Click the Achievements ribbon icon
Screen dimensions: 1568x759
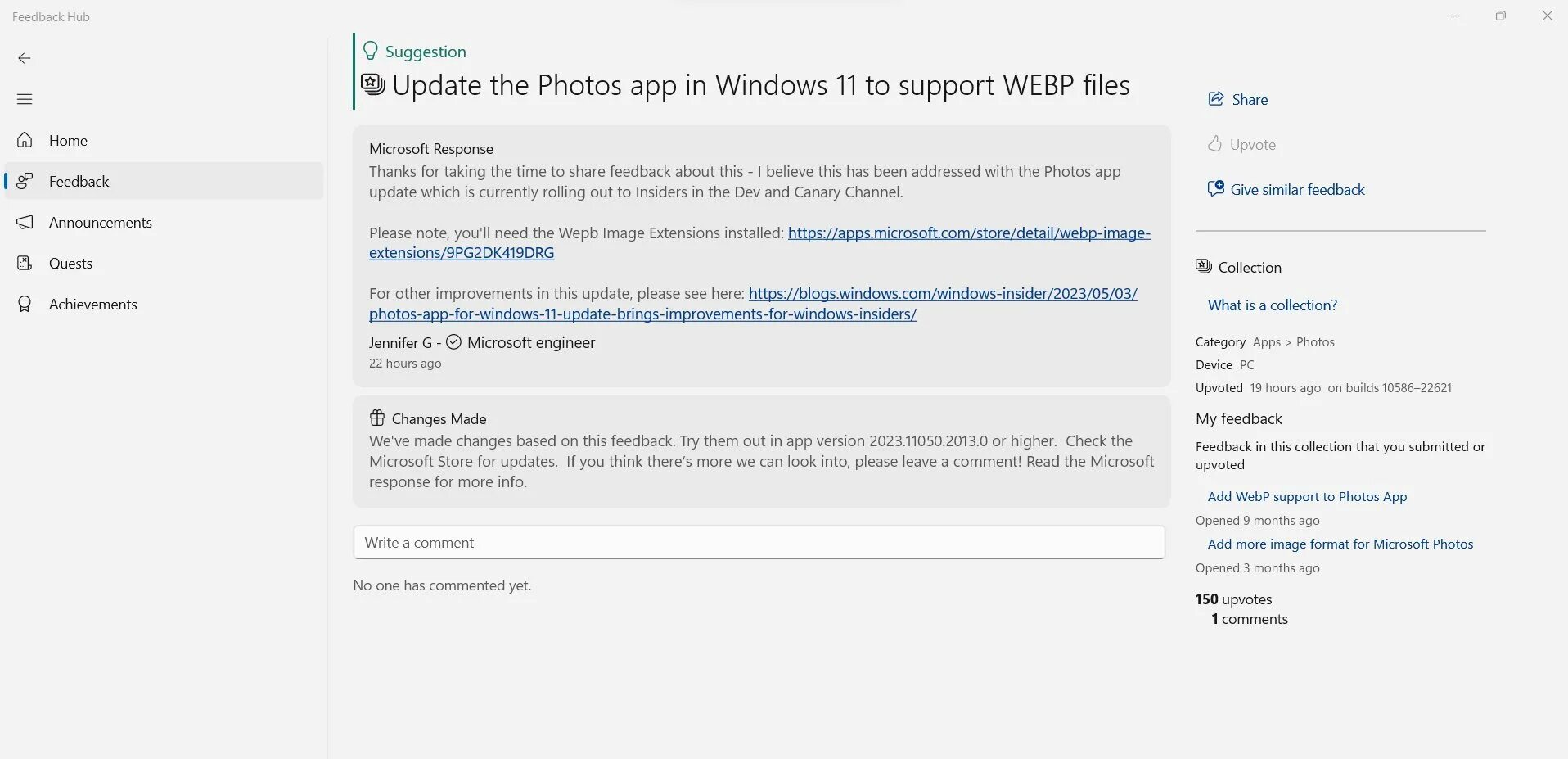coord(25,304)
